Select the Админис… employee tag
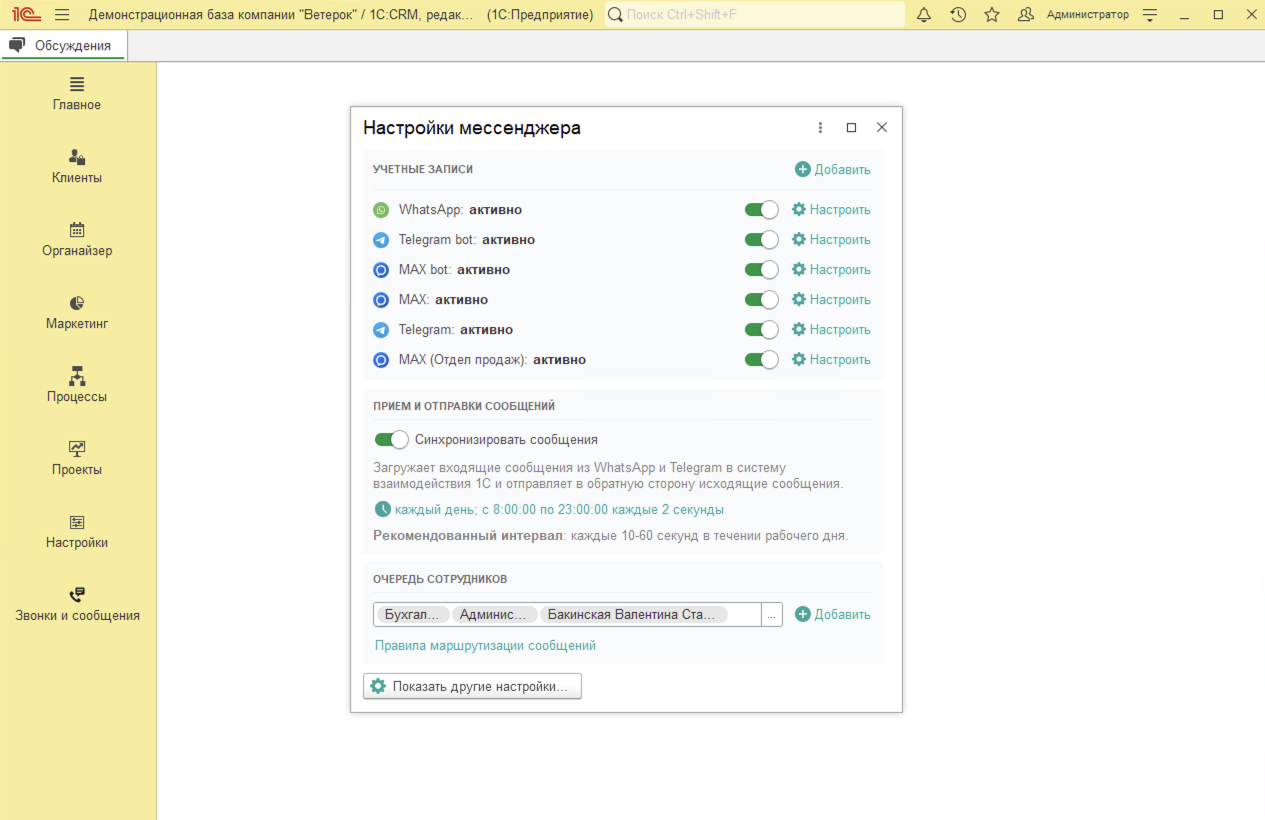1265x820 pixels. (x=495, y=615)
